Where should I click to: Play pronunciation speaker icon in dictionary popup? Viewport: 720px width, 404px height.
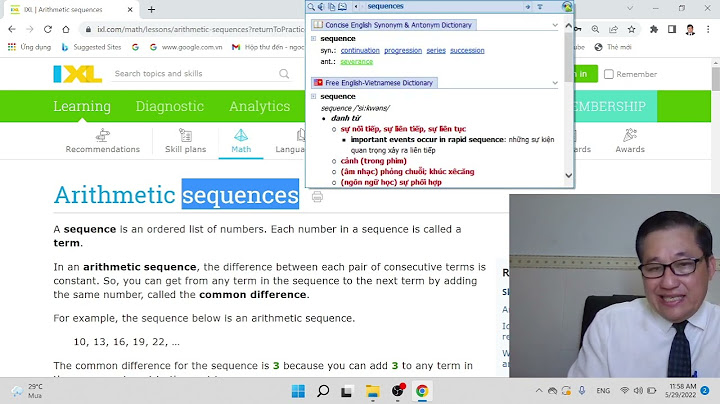(321, 6)
